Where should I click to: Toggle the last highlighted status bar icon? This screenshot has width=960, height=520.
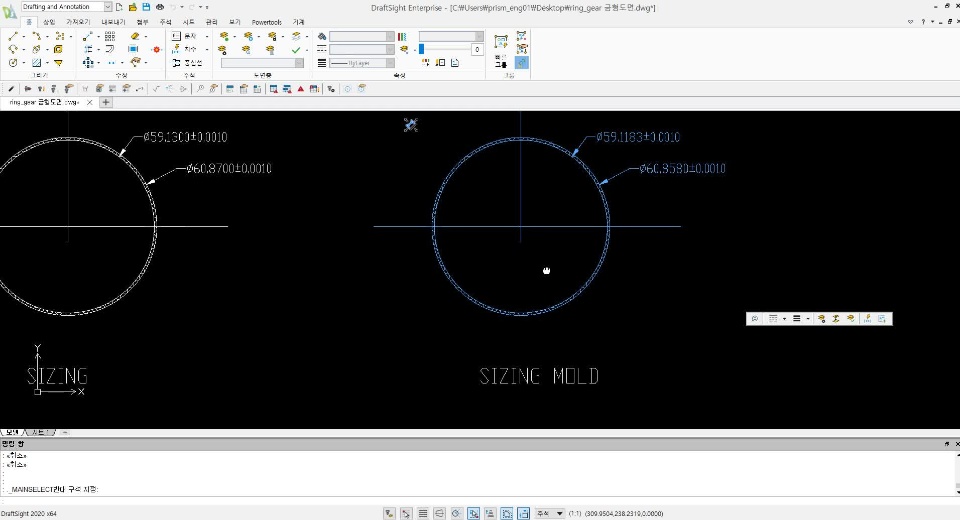(x=523, y=513)
